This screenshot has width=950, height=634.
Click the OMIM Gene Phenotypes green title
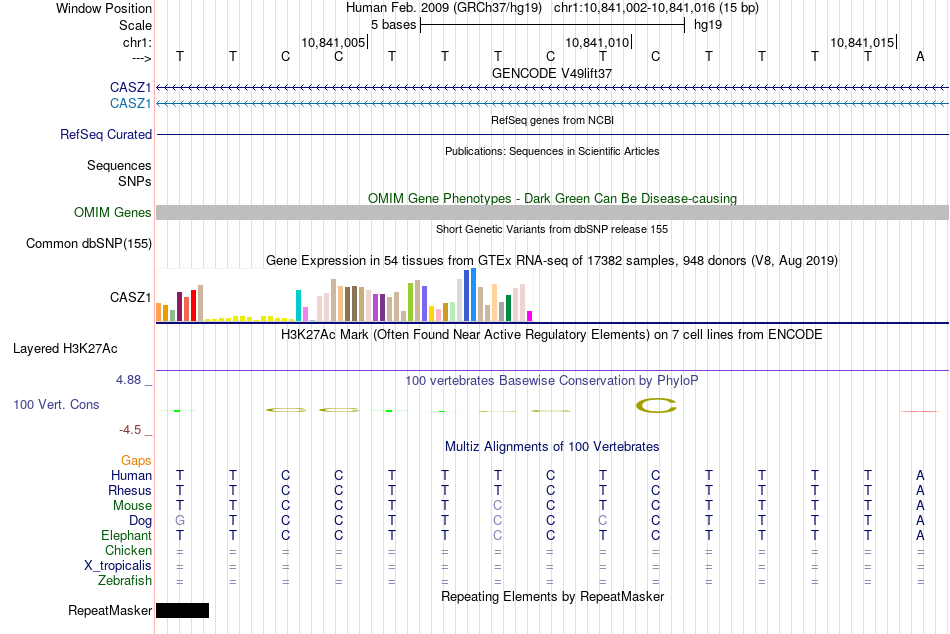552,198
